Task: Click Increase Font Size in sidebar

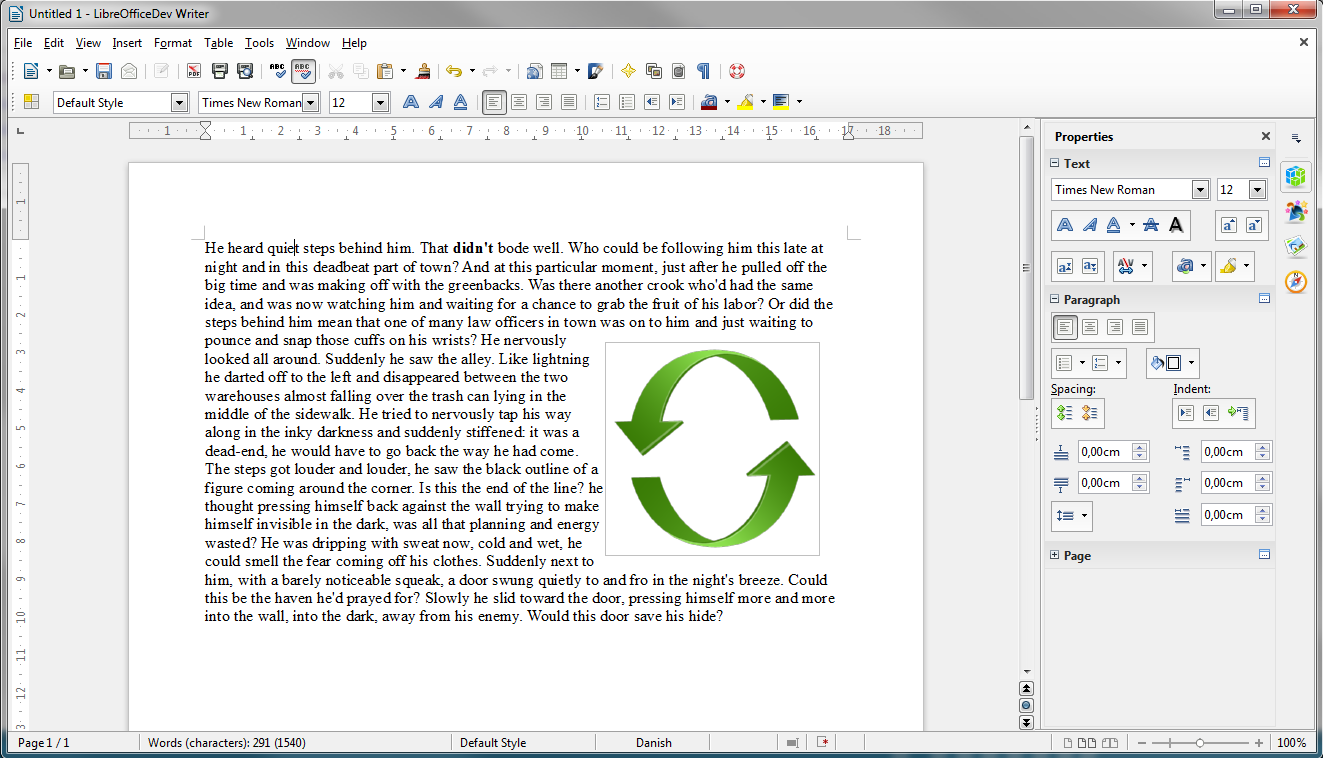Action: pos(1230,225)
